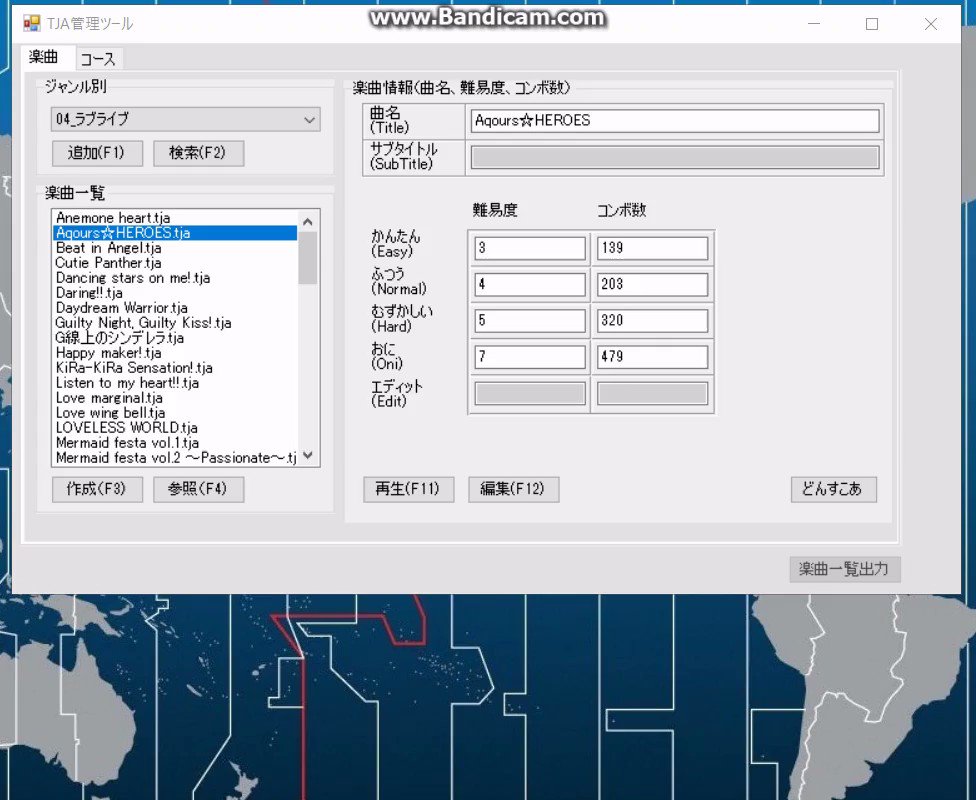Select LOVELESS WORLD.tja in song list
Screen dimensions: 976x800
[x=175, y=428]
